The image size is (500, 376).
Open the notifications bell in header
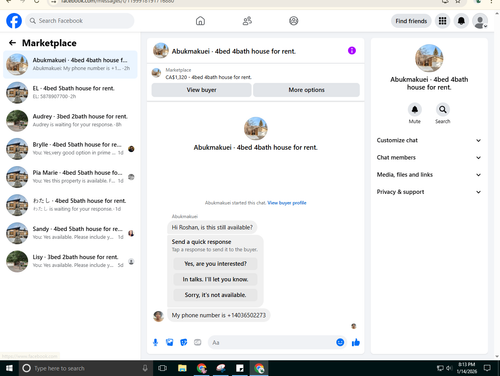(x=461, y=21)
